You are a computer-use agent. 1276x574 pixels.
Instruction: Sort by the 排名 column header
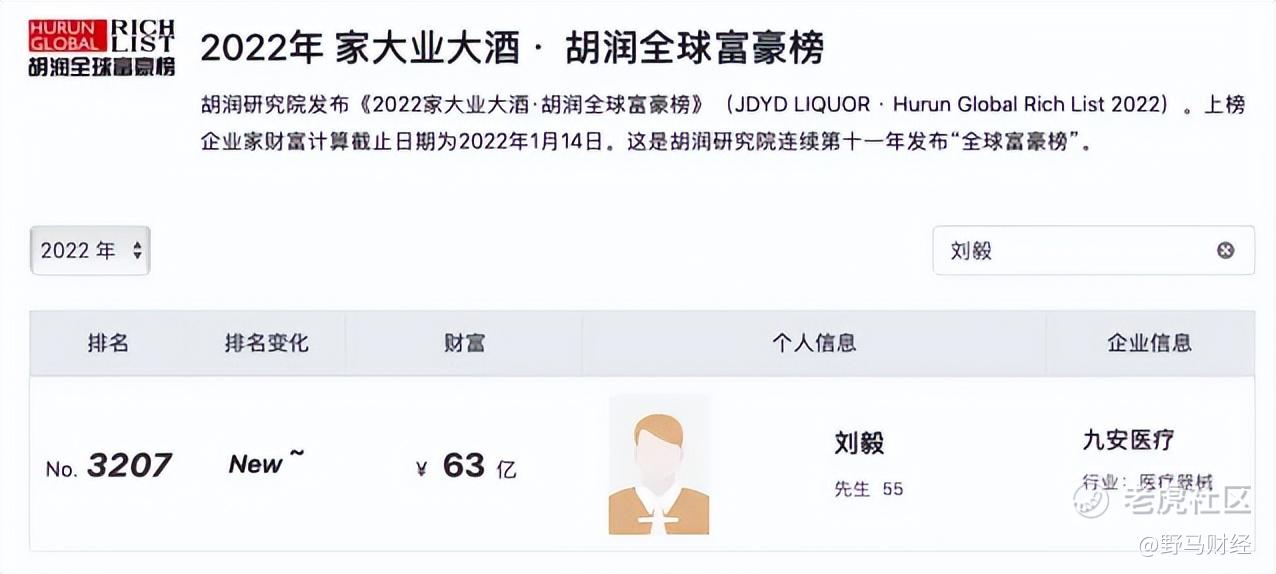pos(108,343)
